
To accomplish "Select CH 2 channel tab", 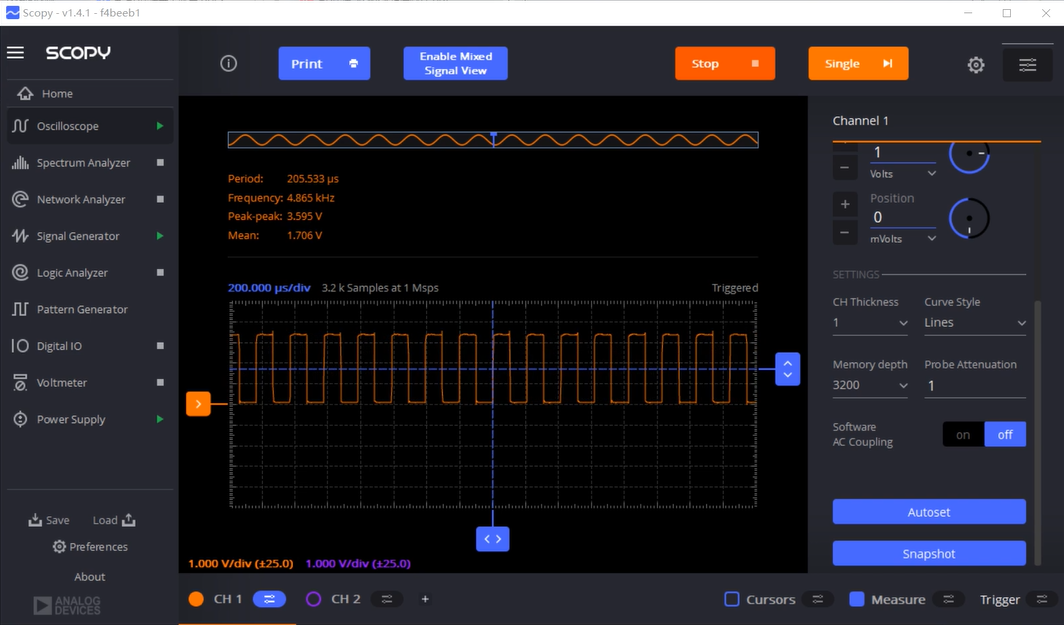I will pyautogui.click(x=346, y=599).
